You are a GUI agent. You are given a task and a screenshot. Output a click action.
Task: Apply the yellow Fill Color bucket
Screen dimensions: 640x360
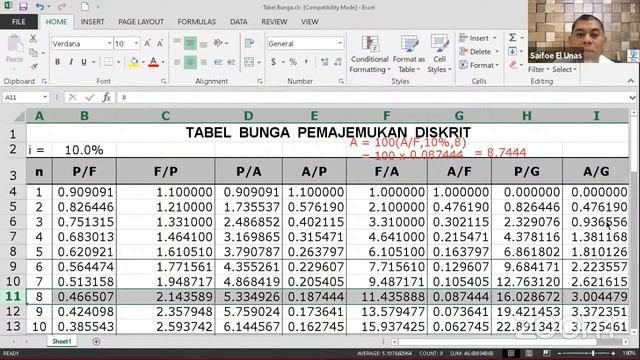tap(134, 62)
